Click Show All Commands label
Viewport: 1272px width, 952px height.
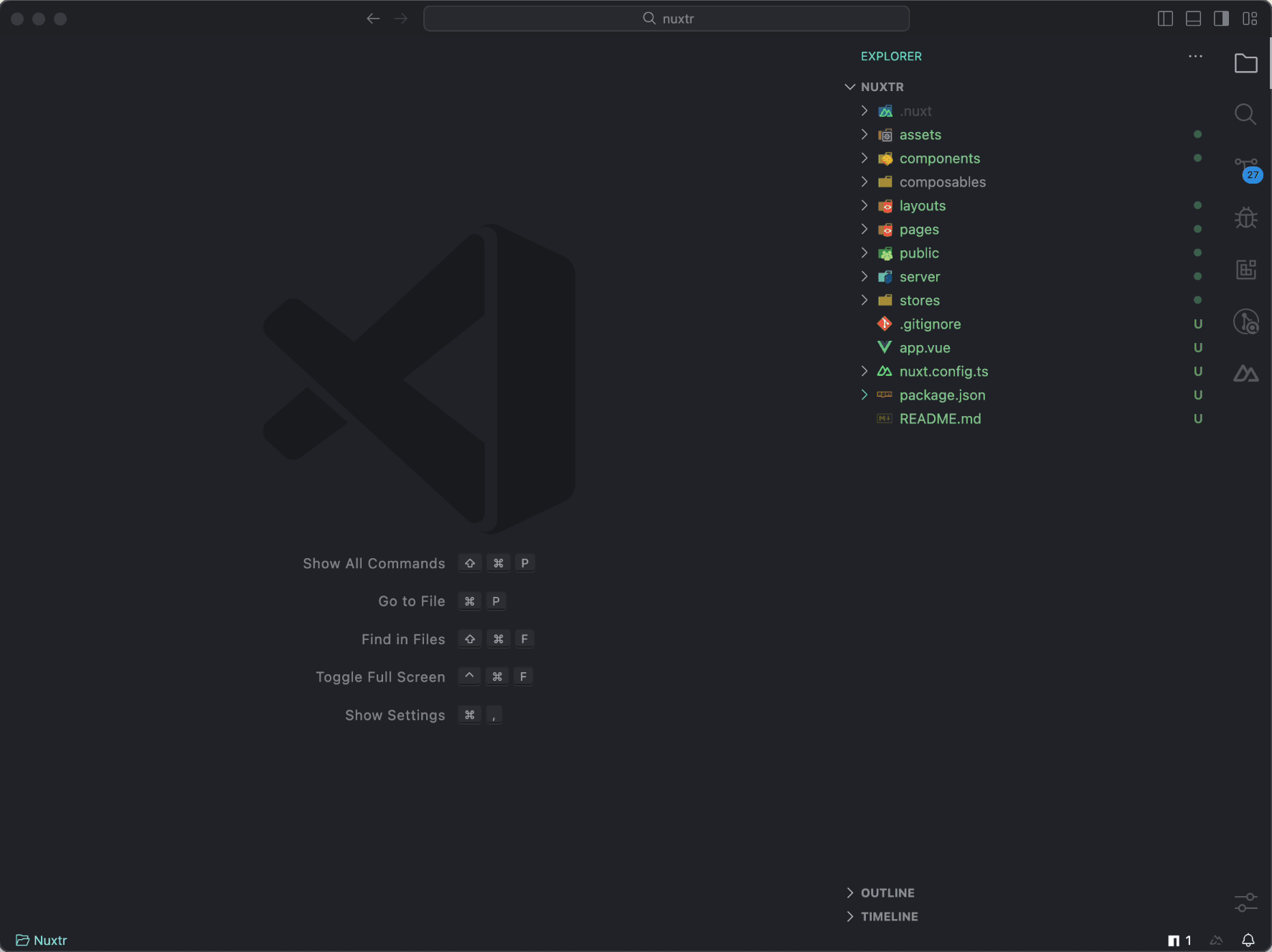(374, 563)
